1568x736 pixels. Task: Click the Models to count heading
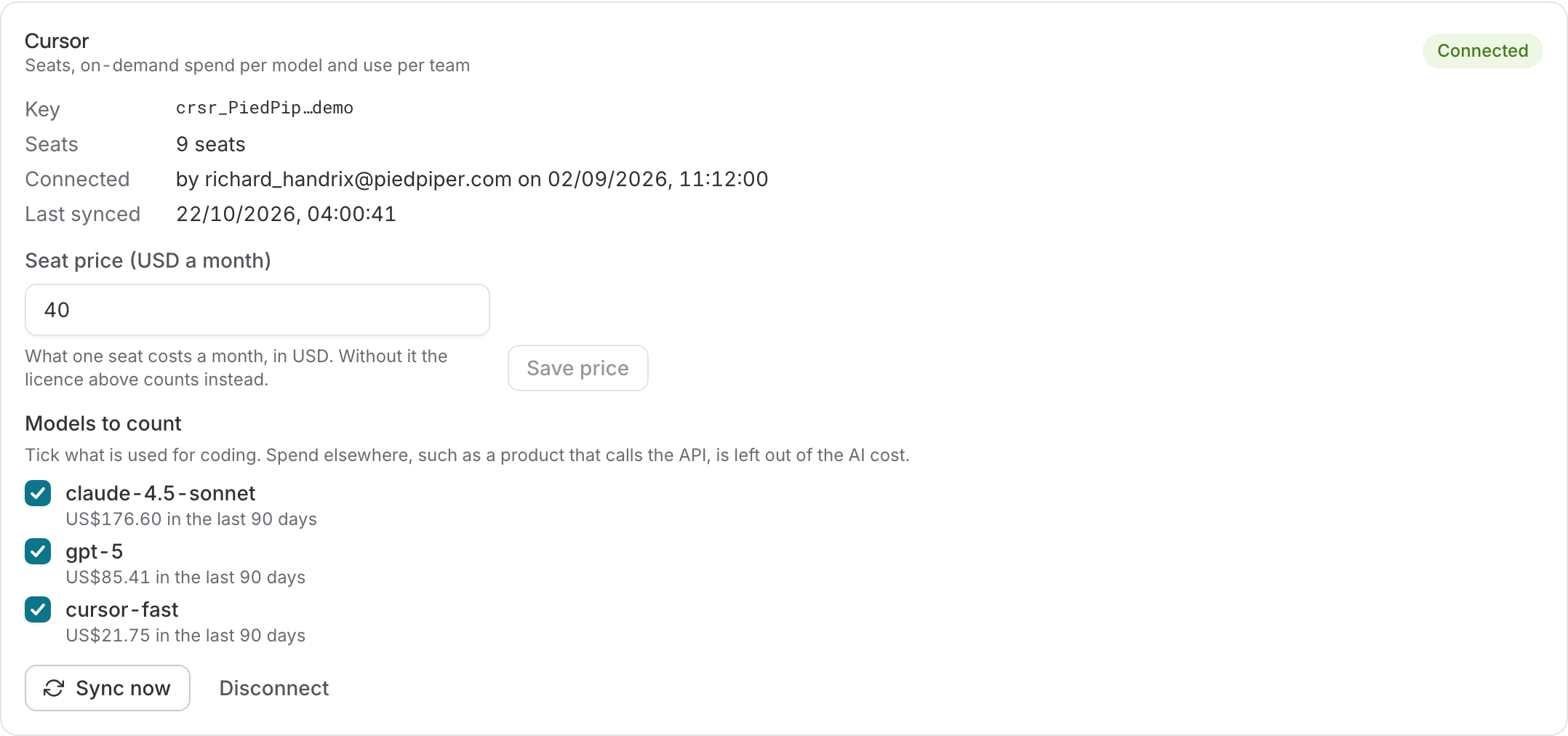click(103, 423)
